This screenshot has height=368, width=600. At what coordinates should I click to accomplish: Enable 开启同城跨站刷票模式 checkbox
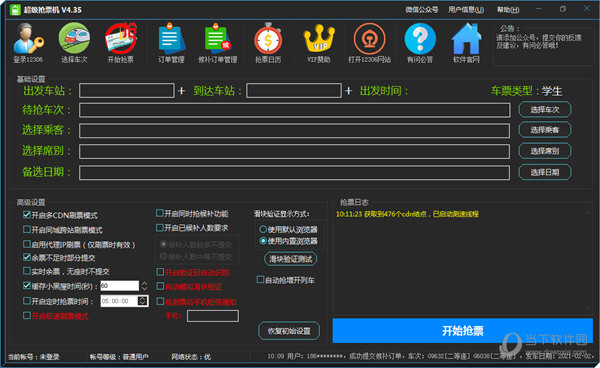[x=27, y=229]
